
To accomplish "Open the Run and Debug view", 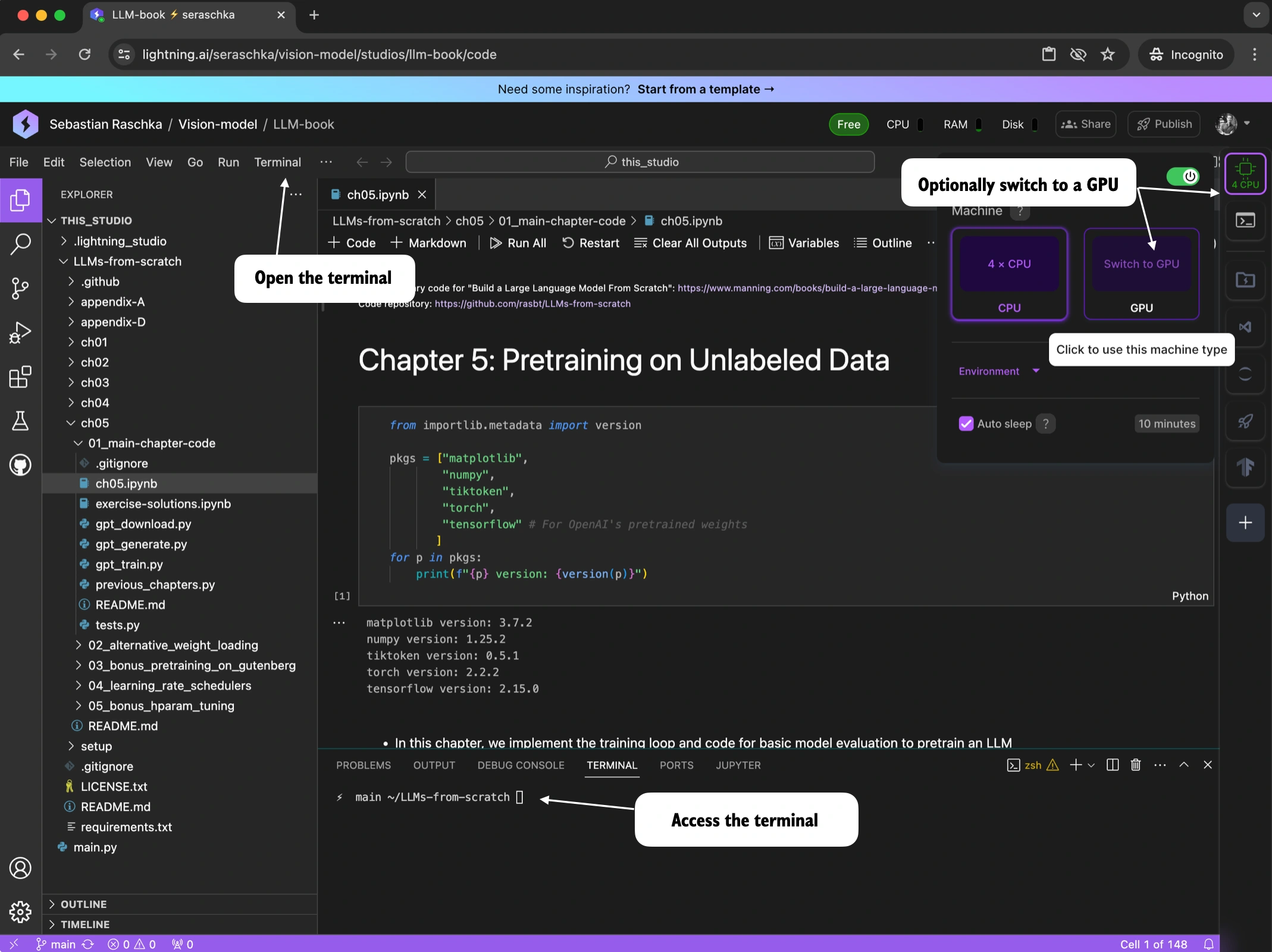I will pos(20,333).
